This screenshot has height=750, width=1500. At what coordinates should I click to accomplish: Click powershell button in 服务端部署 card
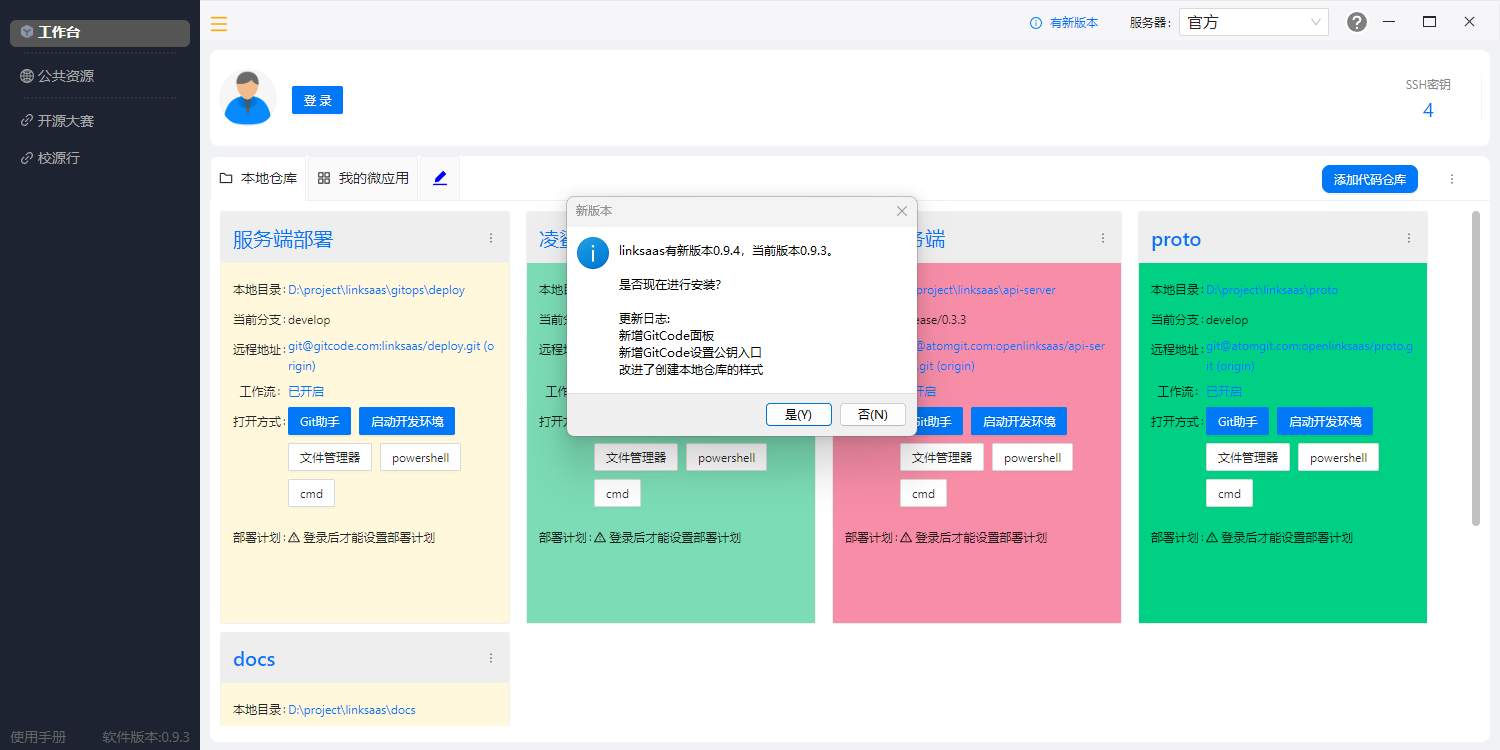tap(420, 457)
